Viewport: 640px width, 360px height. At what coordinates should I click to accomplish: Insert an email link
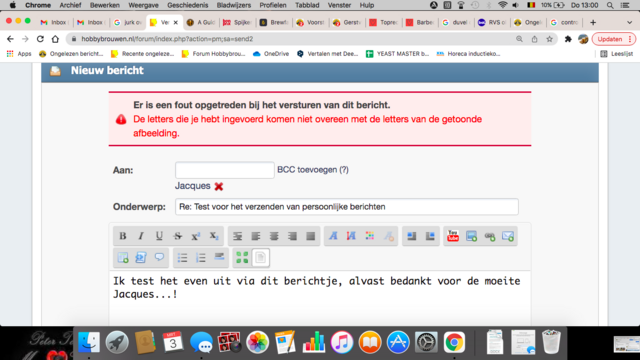508,236
